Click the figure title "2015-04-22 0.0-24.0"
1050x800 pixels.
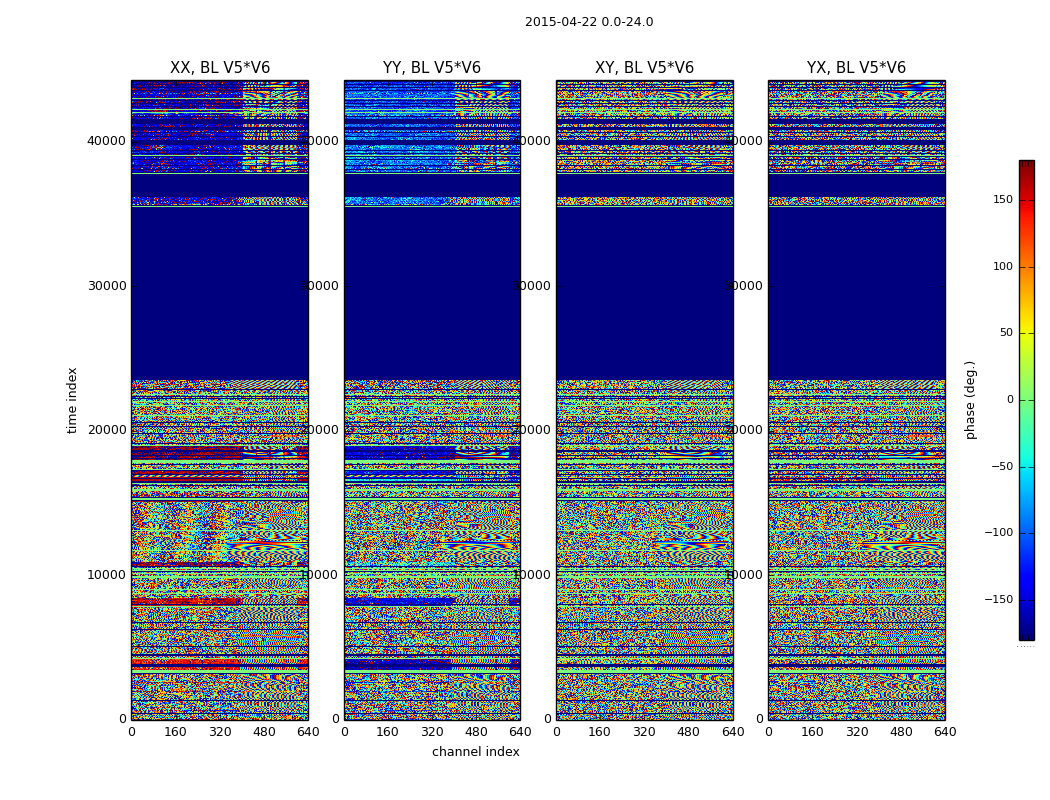(589, 22)
